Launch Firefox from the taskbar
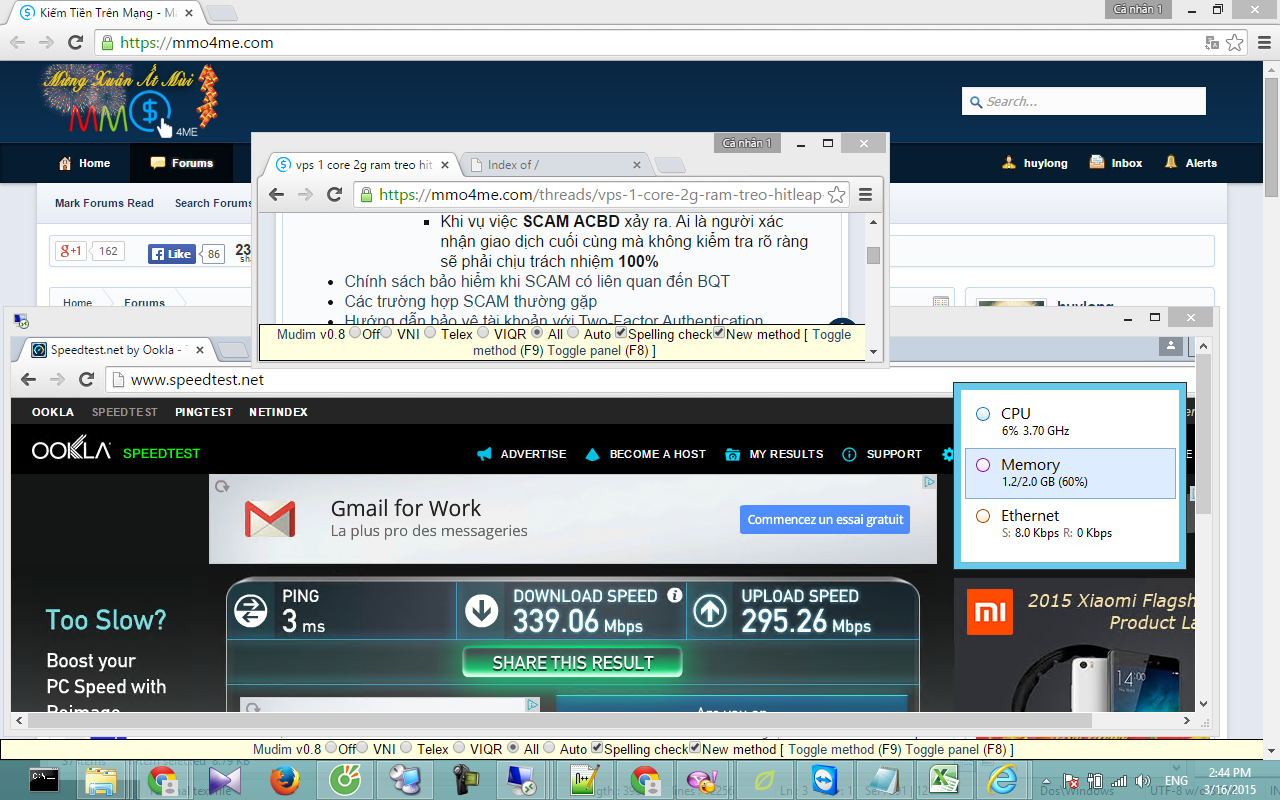This screenshot has width=1280, height=800. tap(284, 780)
